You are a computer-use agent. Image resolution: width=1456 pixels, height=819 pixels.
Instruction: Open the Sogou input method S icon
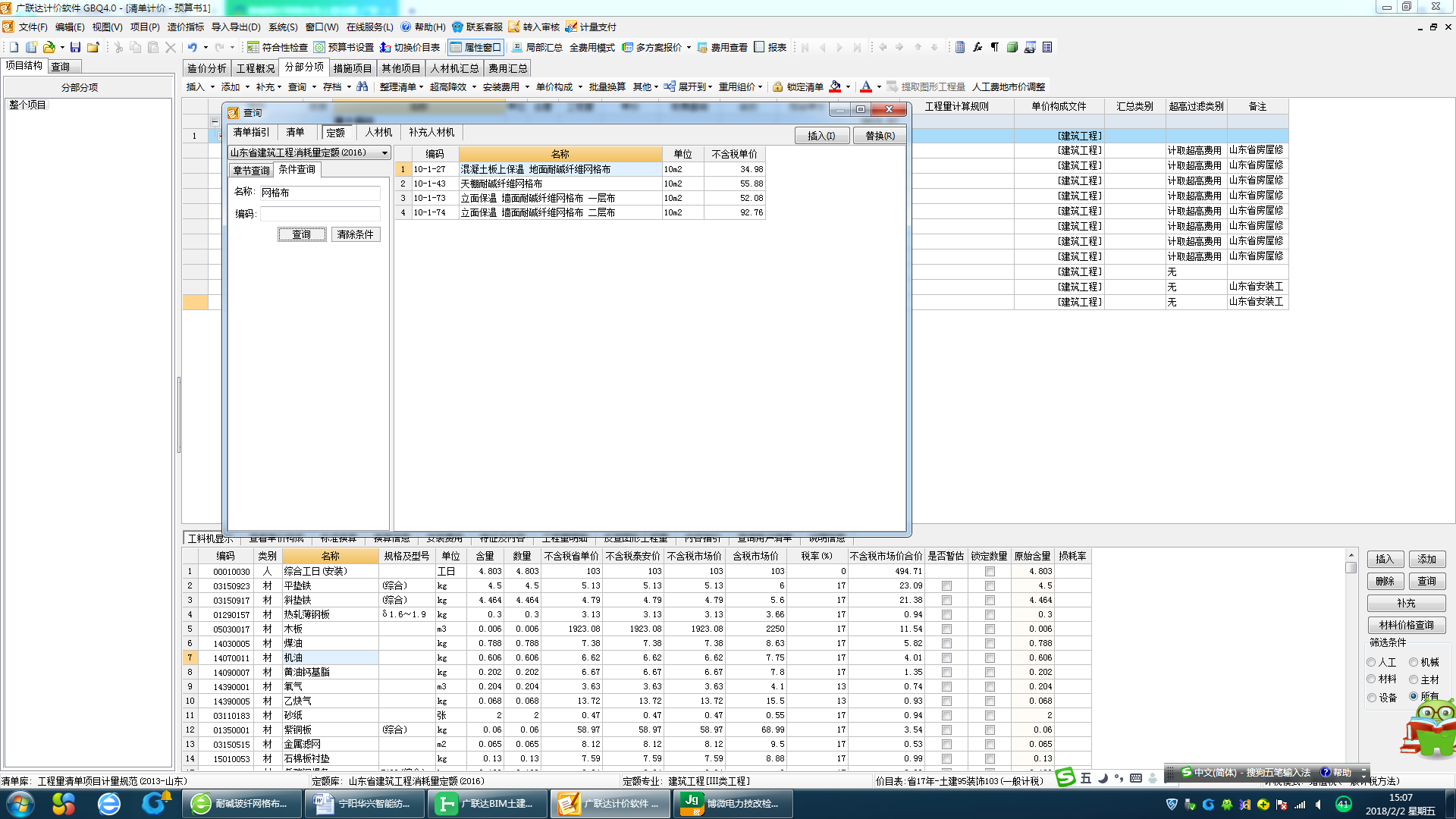1066,777
